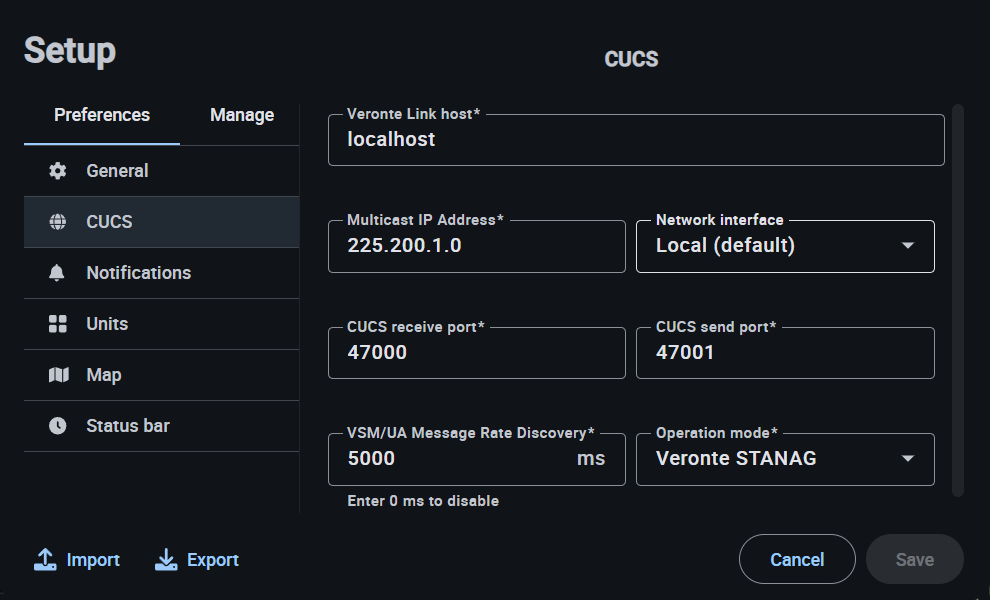
Task: Expand the Operation mode dropdown arrow
Action: 908,459
